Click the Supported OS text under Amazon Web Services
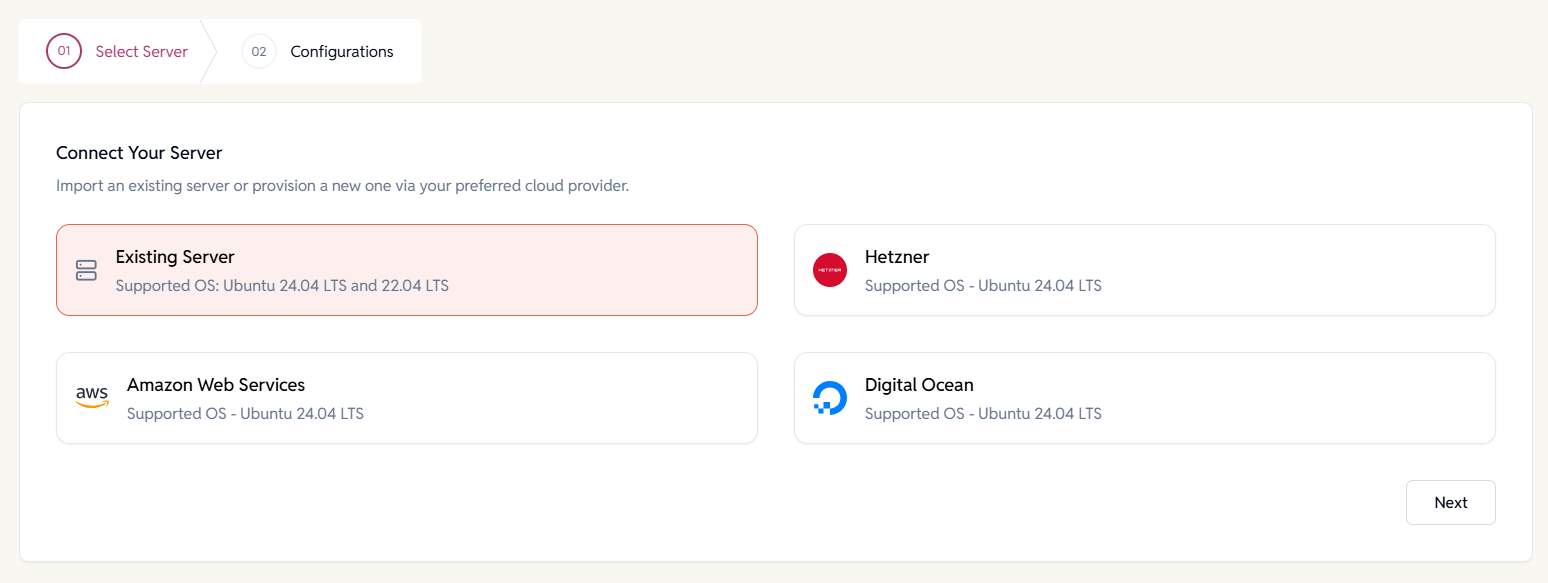 tap(245, 414)
